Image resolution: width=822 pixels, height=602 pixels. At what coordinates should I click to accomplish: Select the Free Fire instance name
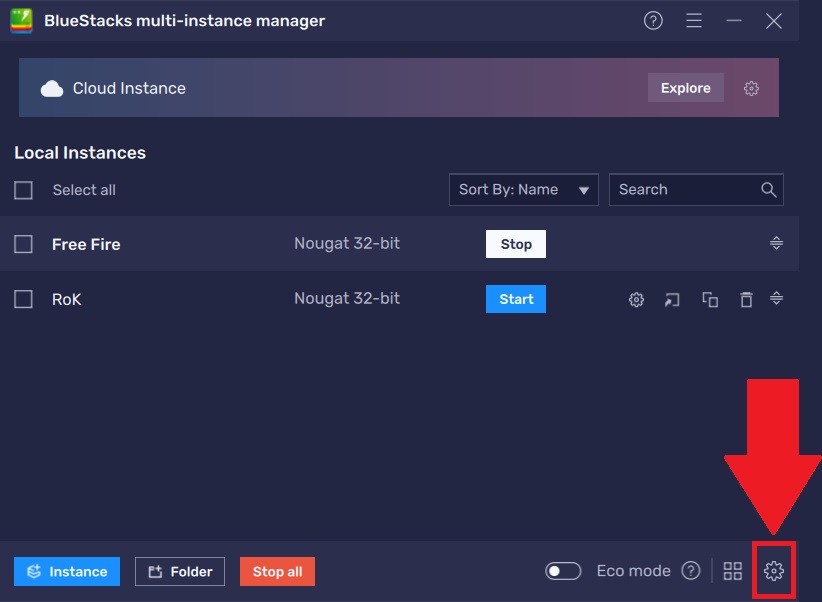tap(86, 244)
